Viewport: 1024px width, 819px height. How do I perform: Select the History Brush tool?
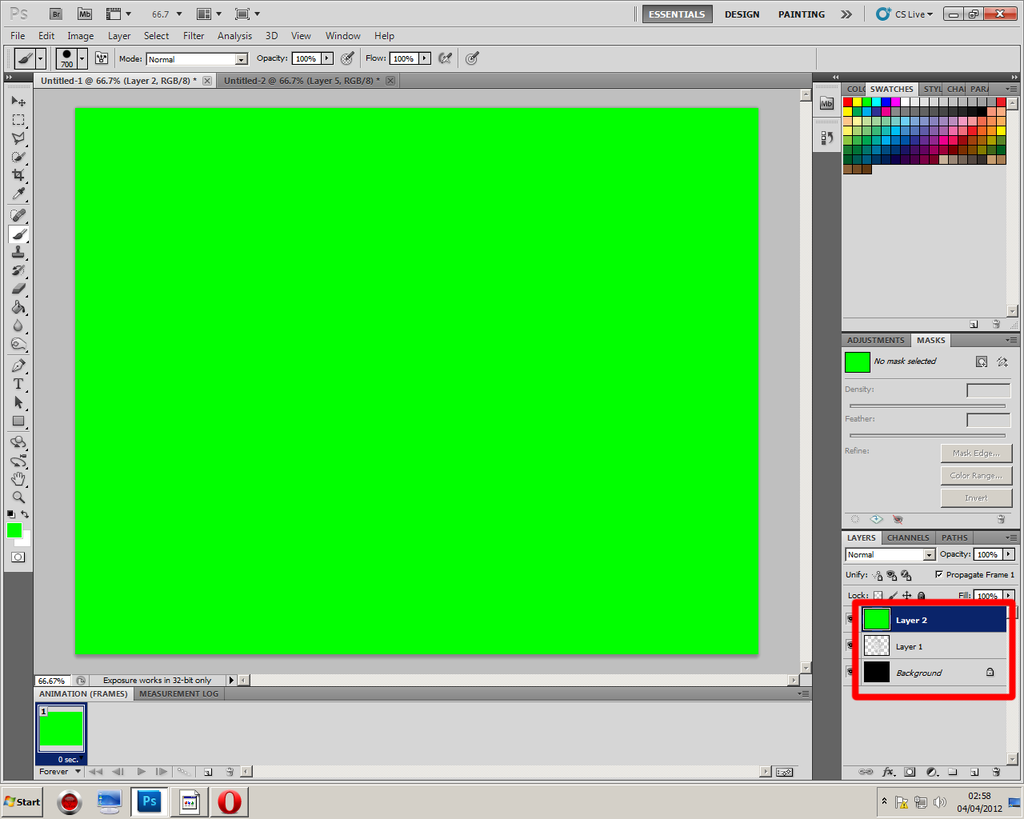[x=18, y=270]
